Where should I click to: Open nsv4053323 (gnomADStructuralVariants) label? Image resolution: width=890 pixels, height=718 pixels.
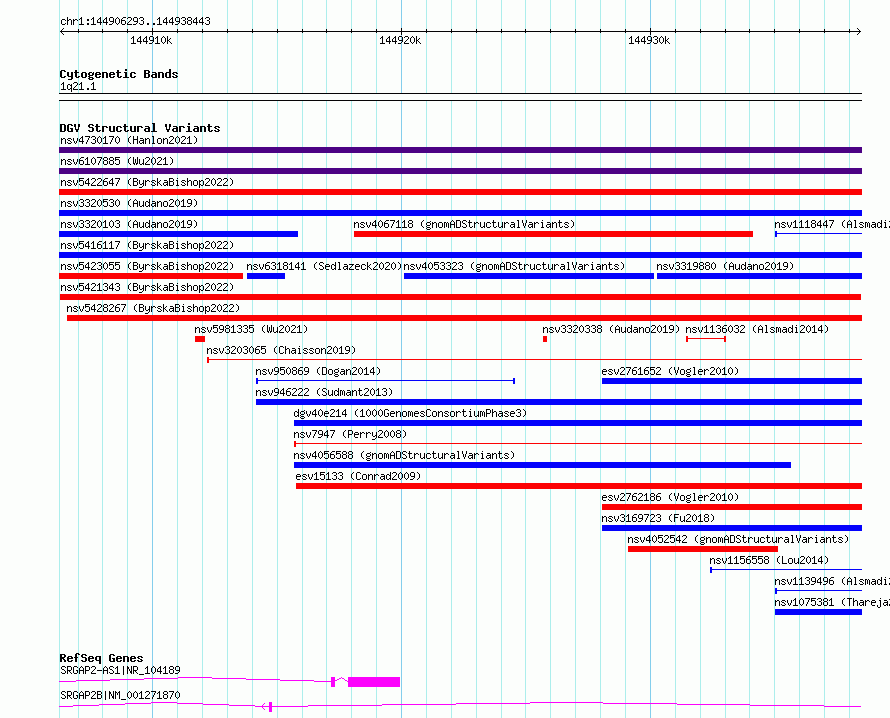514,266
